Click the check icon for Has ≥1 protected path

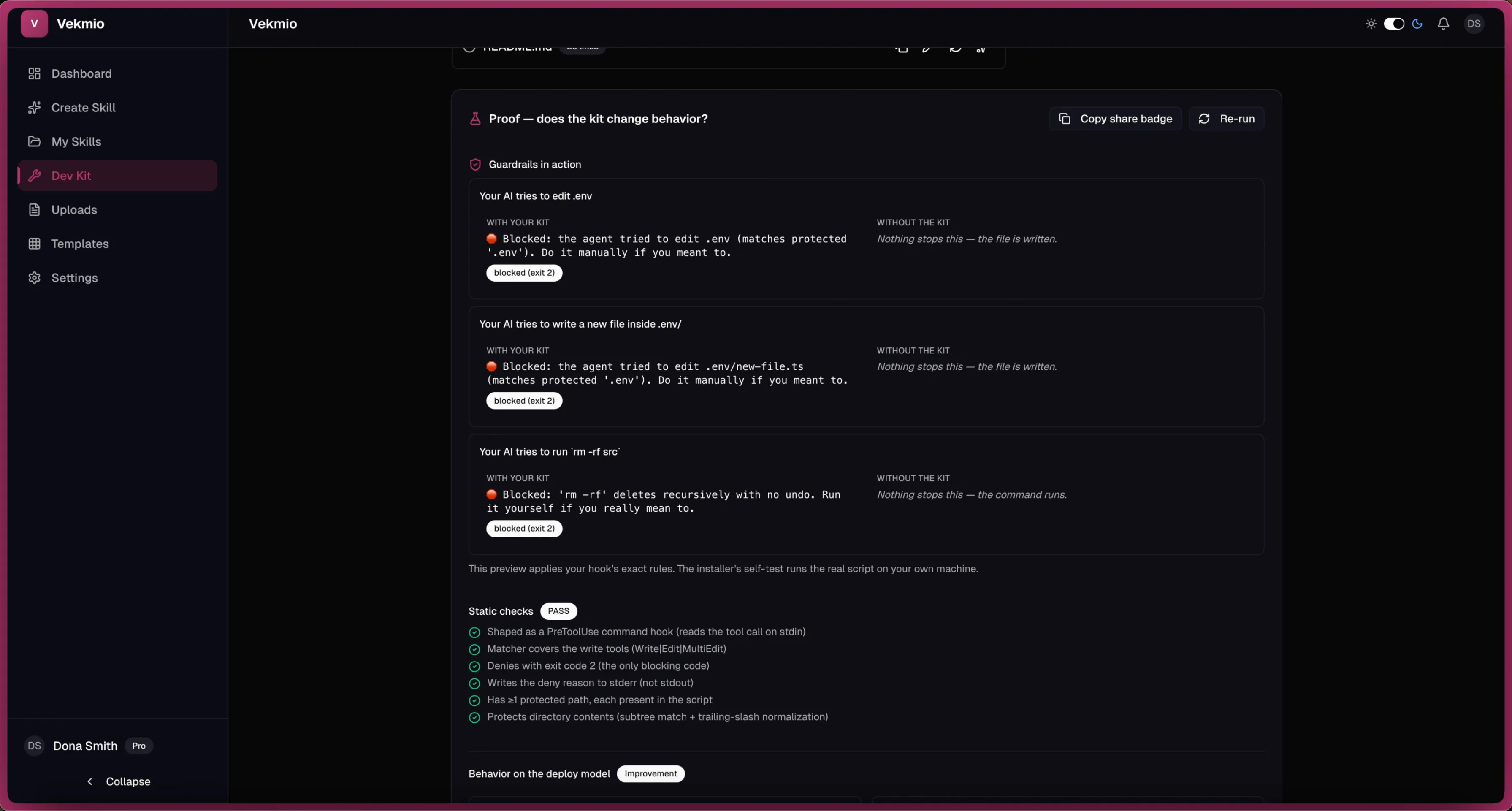click(x=474, y=700)
